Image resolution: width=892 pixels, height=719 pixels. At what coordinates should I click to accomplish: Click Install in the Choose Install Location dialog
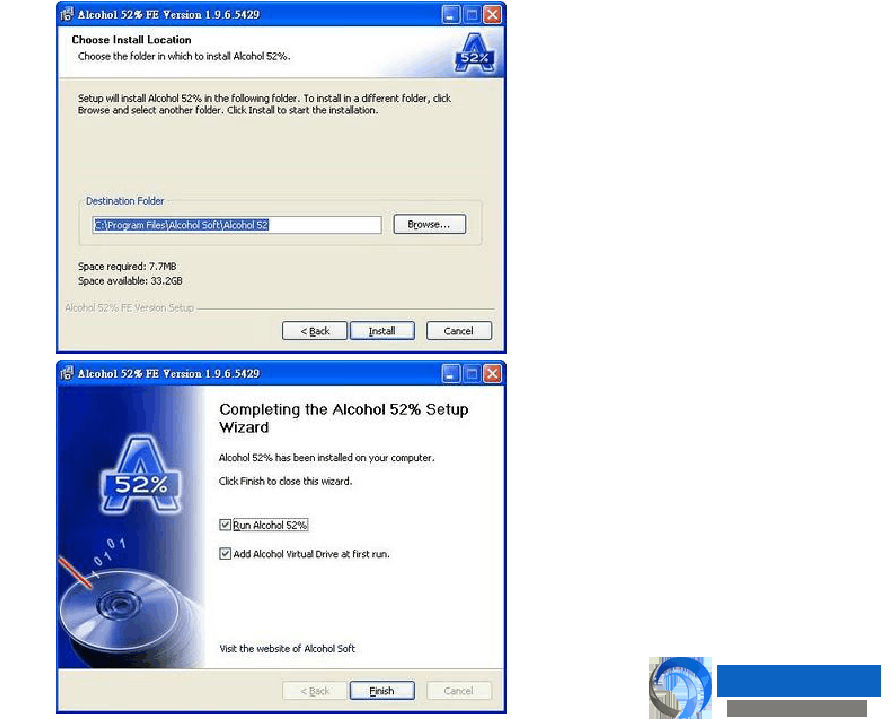382,330
